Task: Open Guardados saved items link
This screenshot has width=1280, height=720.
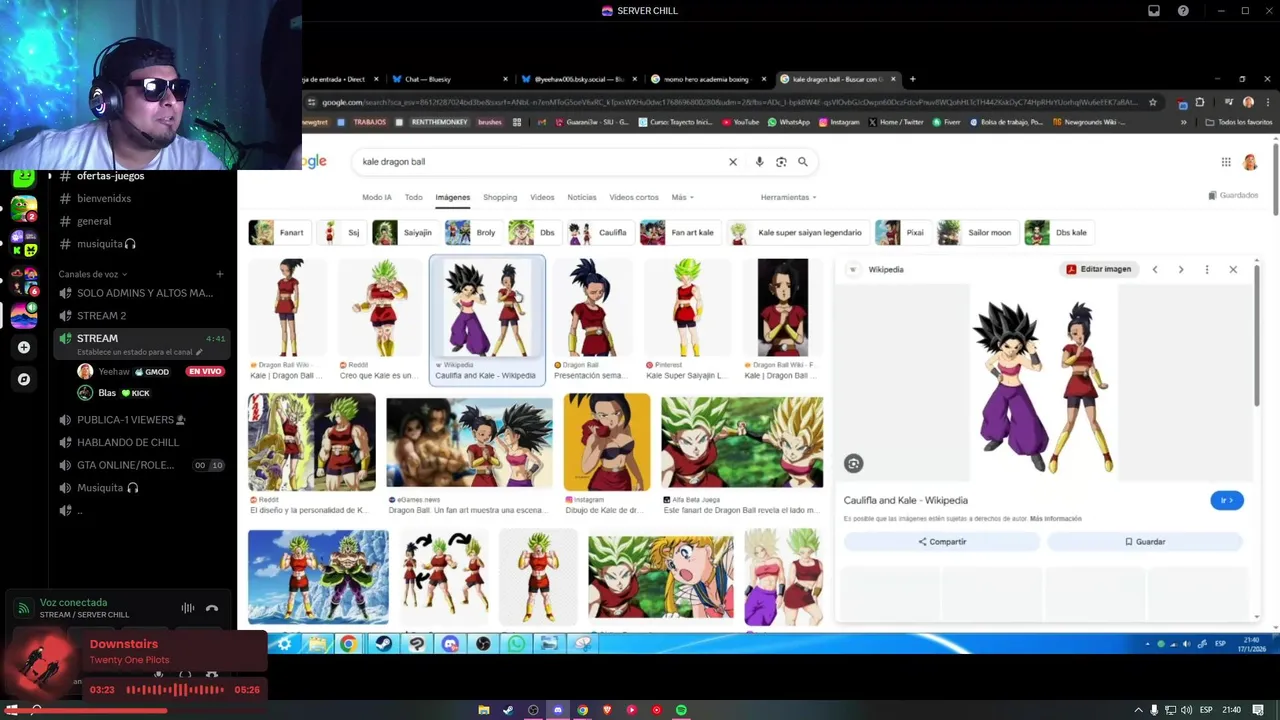Action: (1234, 195)
